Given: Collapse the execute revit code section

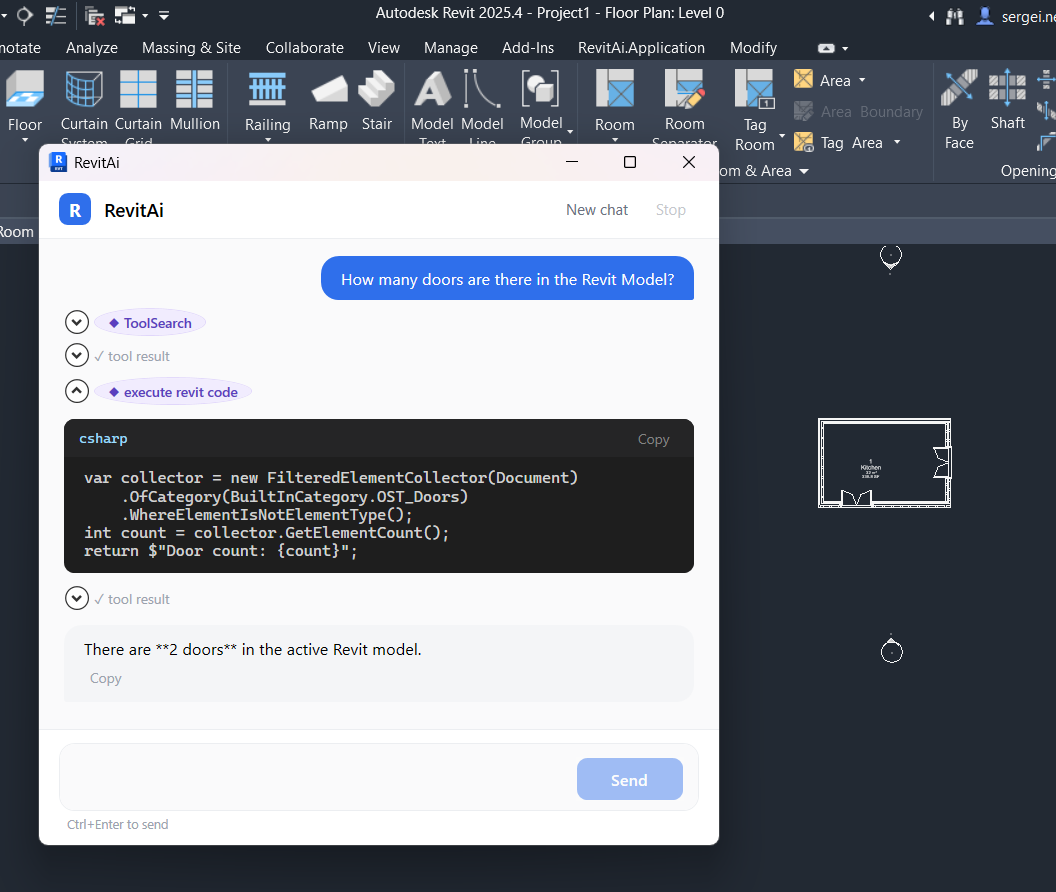Looking at the screenshot, I should 77,391.
